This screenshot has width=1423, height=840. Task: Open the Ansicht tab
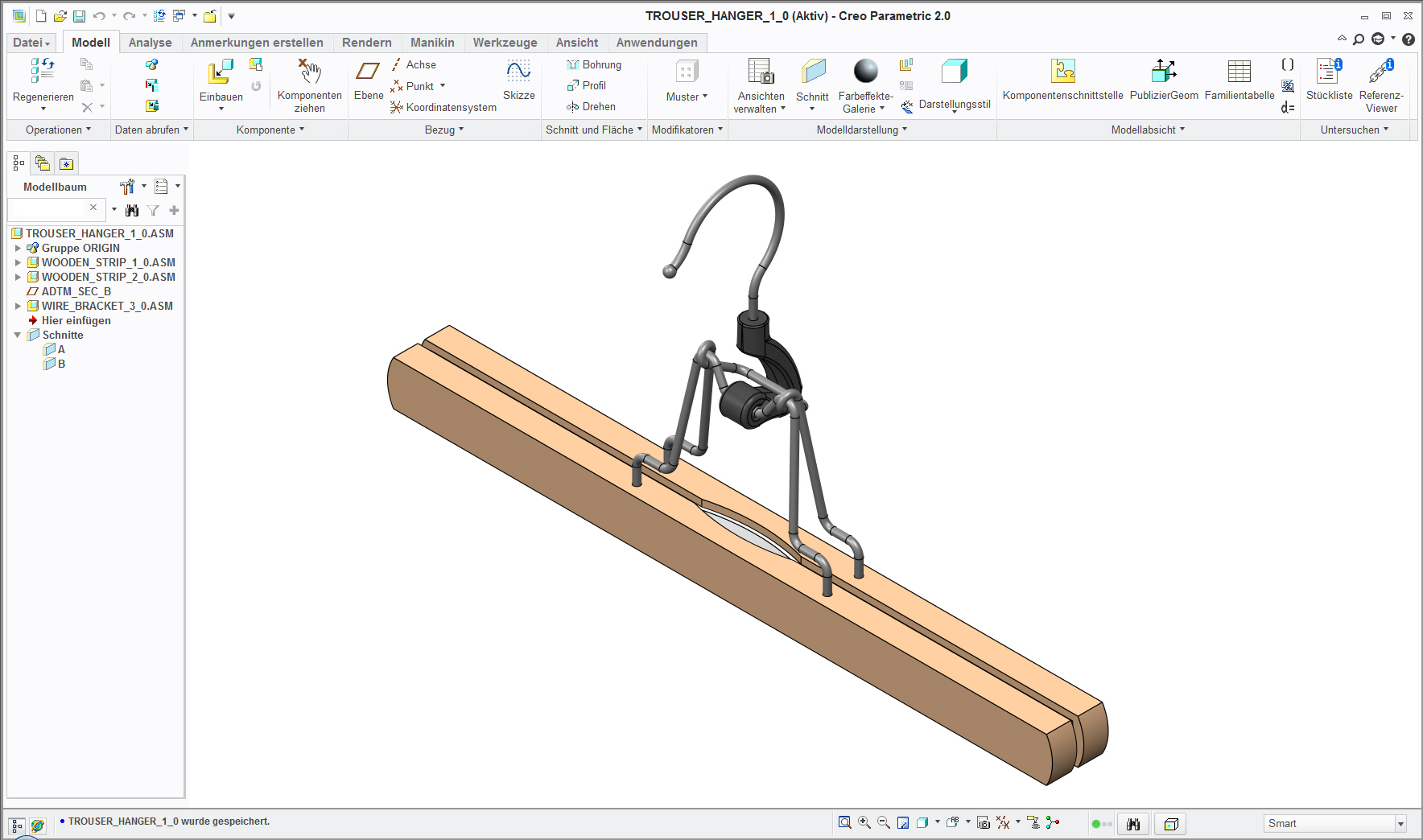[x=577, y=43]
